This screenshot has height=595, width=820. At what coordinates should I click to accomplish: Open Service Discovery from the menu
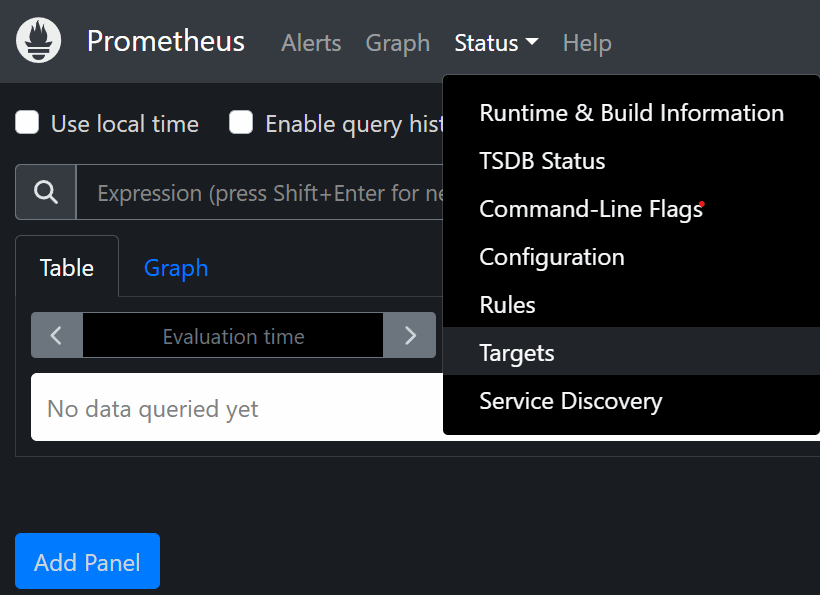570,401
